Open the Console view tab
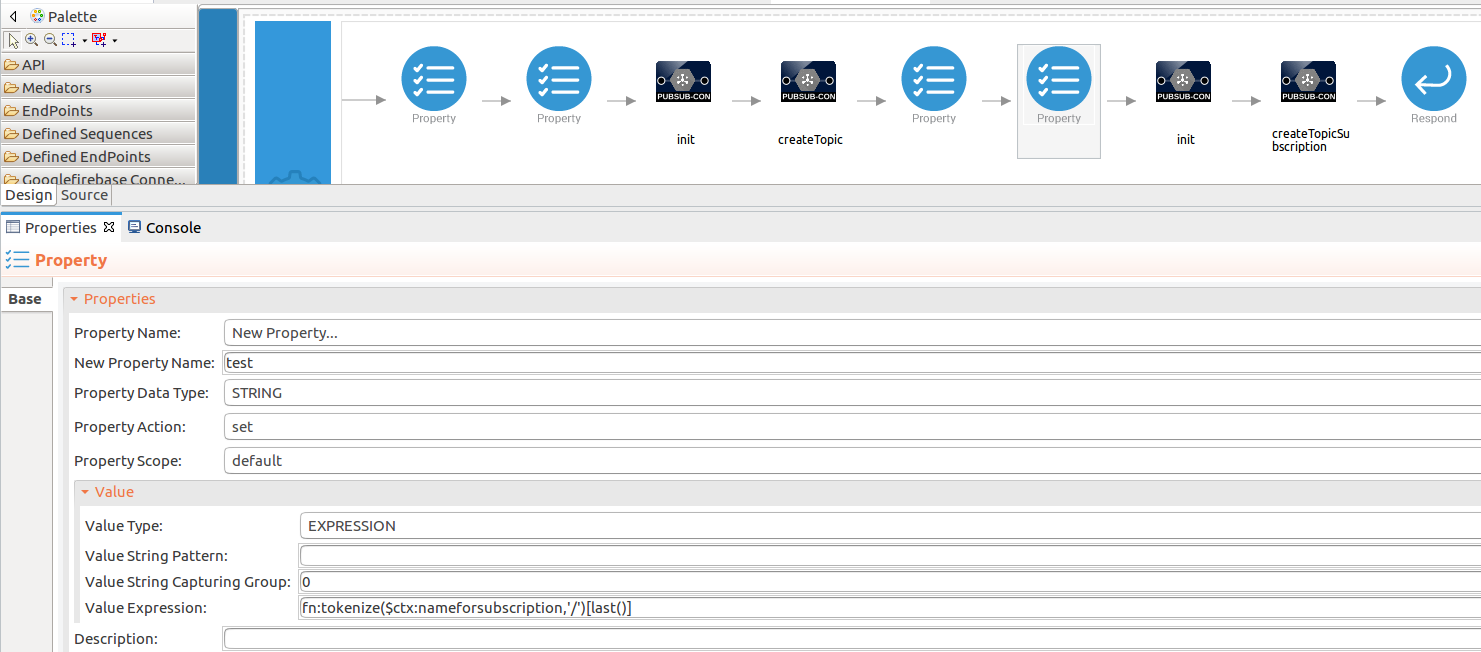 164,227
